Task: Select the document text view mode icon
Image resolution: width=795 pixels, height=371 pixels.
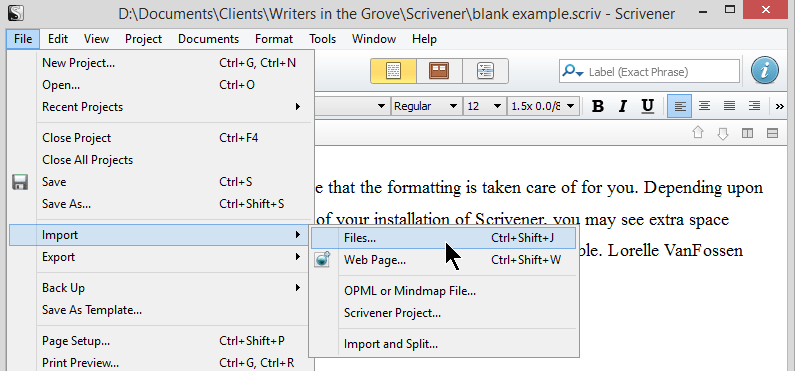Action: pos(393,71)
